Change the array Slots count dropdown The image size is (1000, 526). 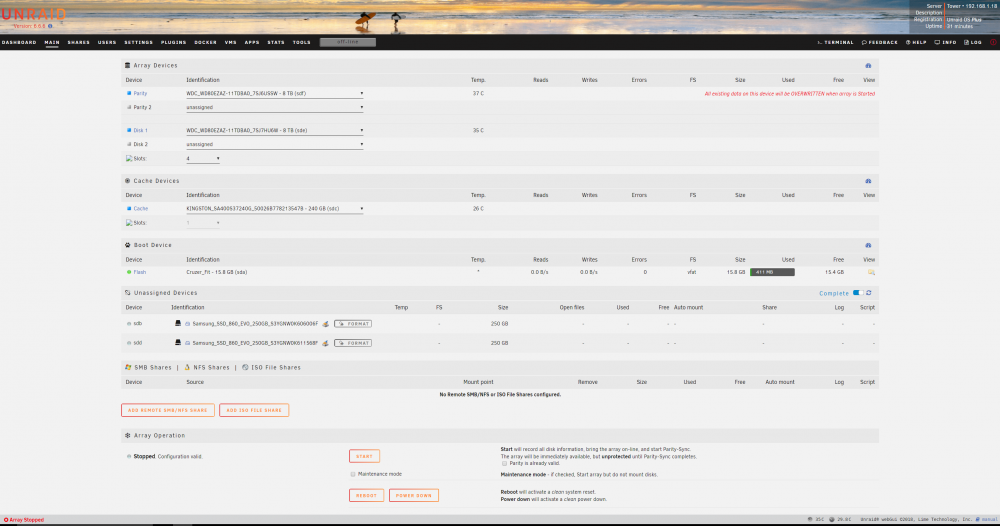(203, 159)
